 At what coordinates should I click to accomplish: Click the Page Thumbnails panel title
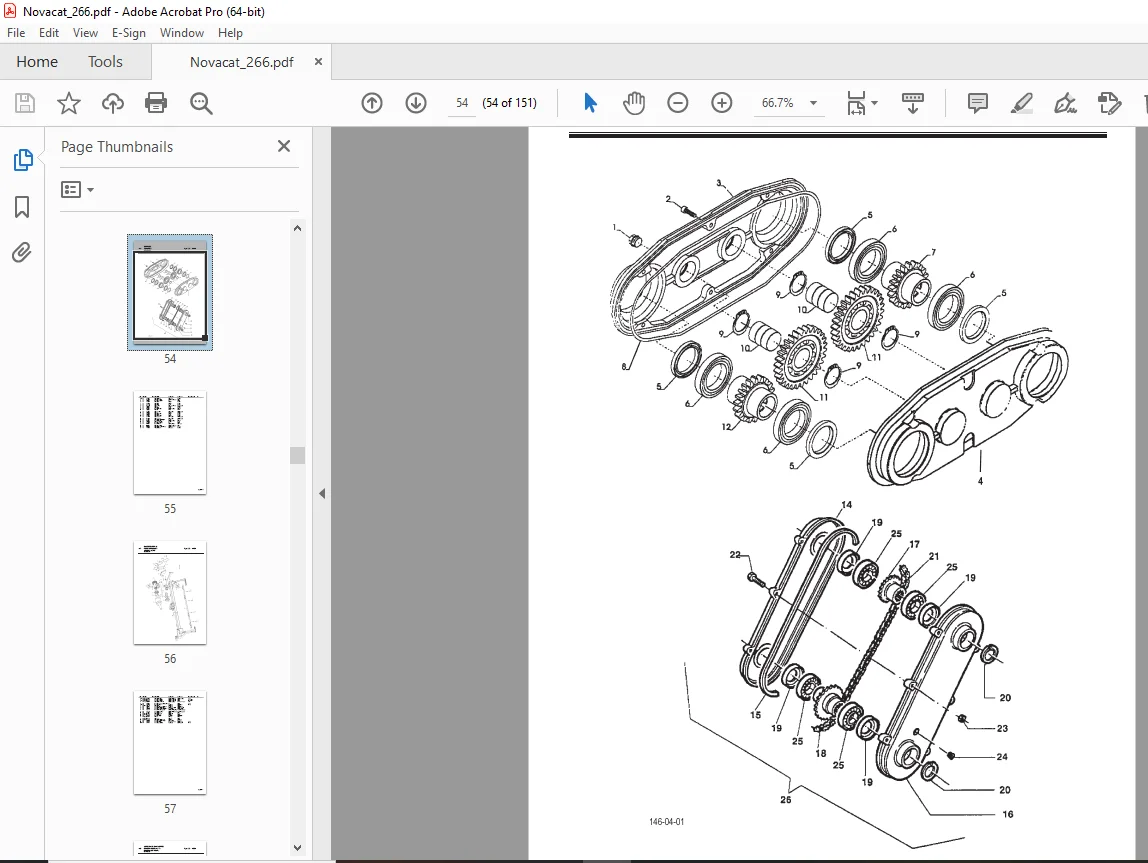117,146
